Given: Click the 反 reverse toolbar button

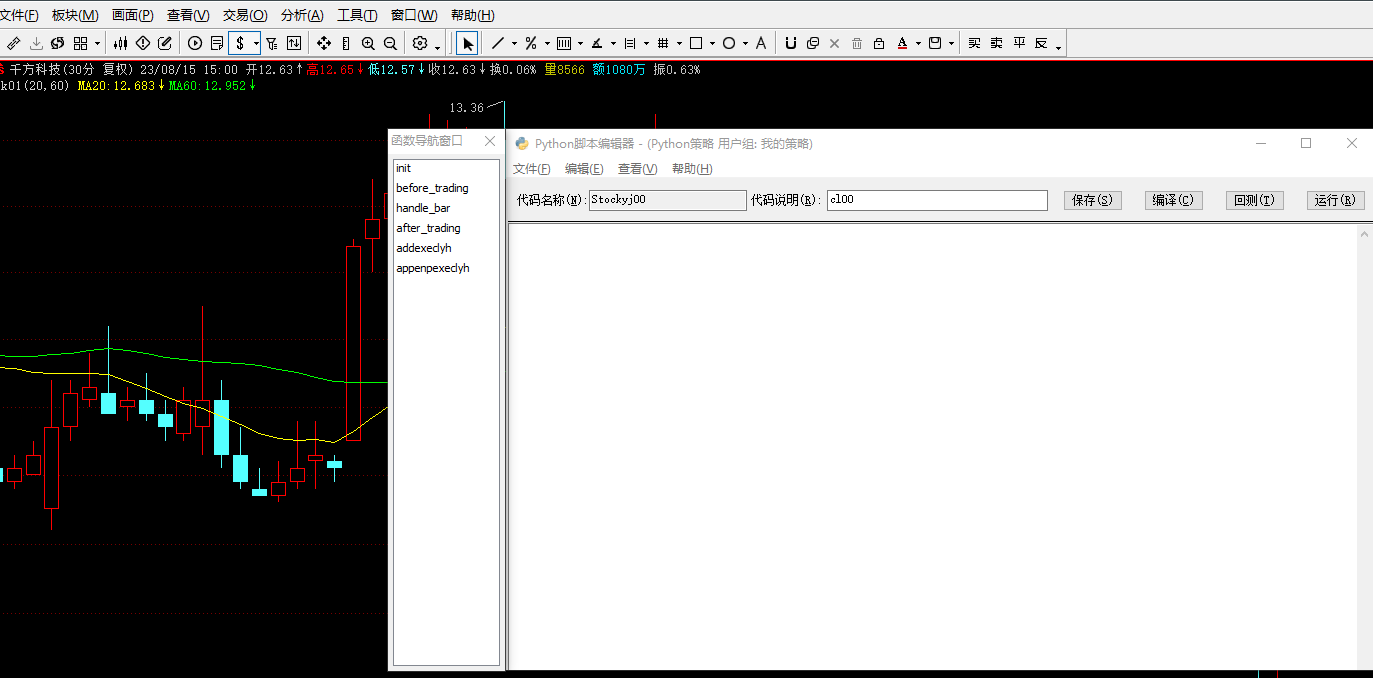Looking at the screenshot, I should click(1041, 43).
